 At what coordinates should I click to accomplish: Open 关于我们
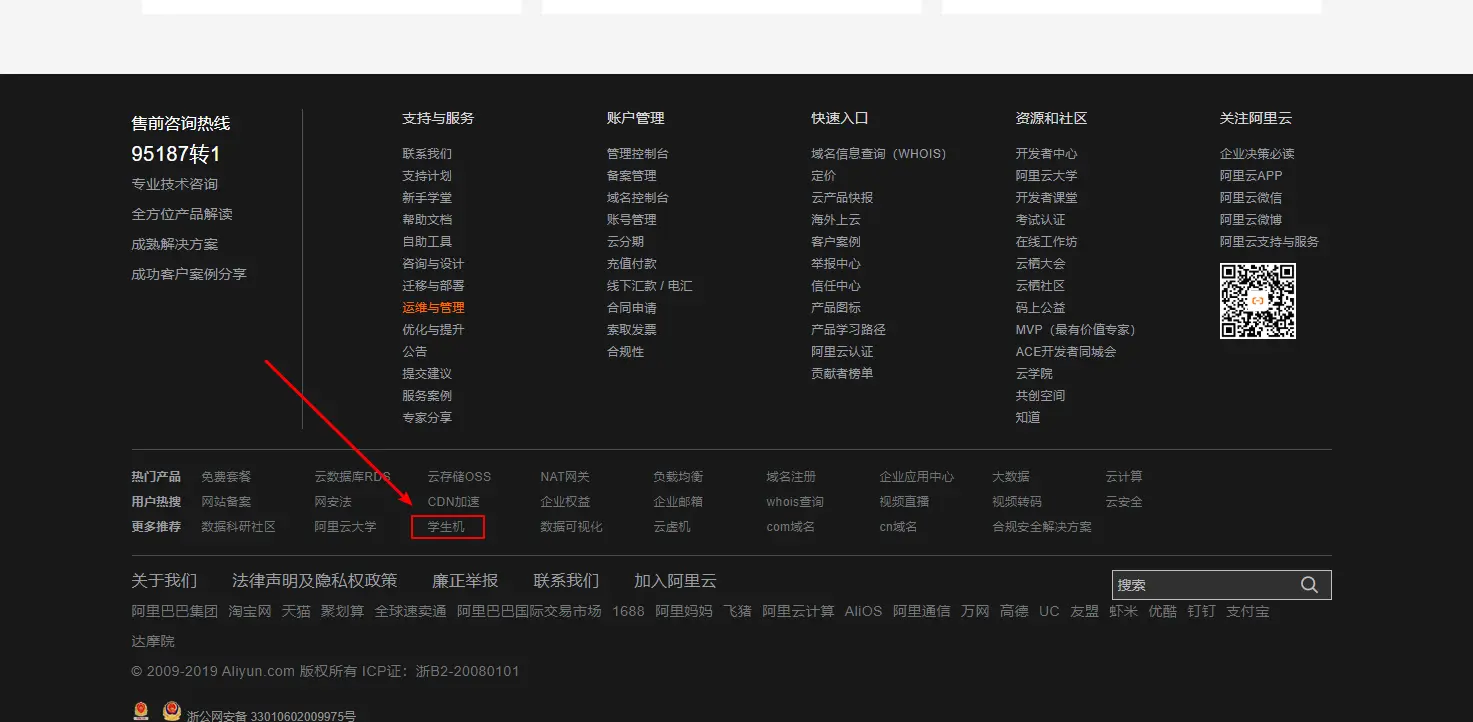(x=164, y=581)
